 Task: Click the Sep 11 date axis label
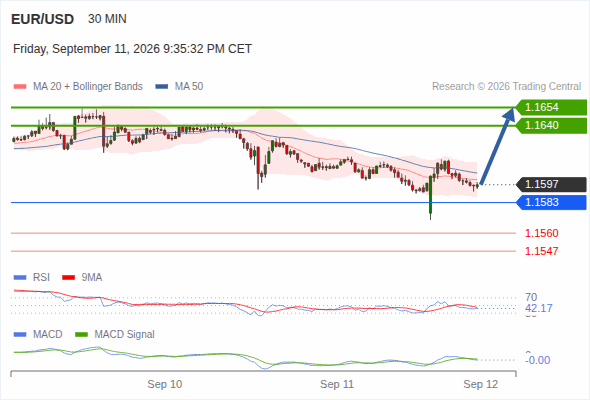tap(337, 384)
